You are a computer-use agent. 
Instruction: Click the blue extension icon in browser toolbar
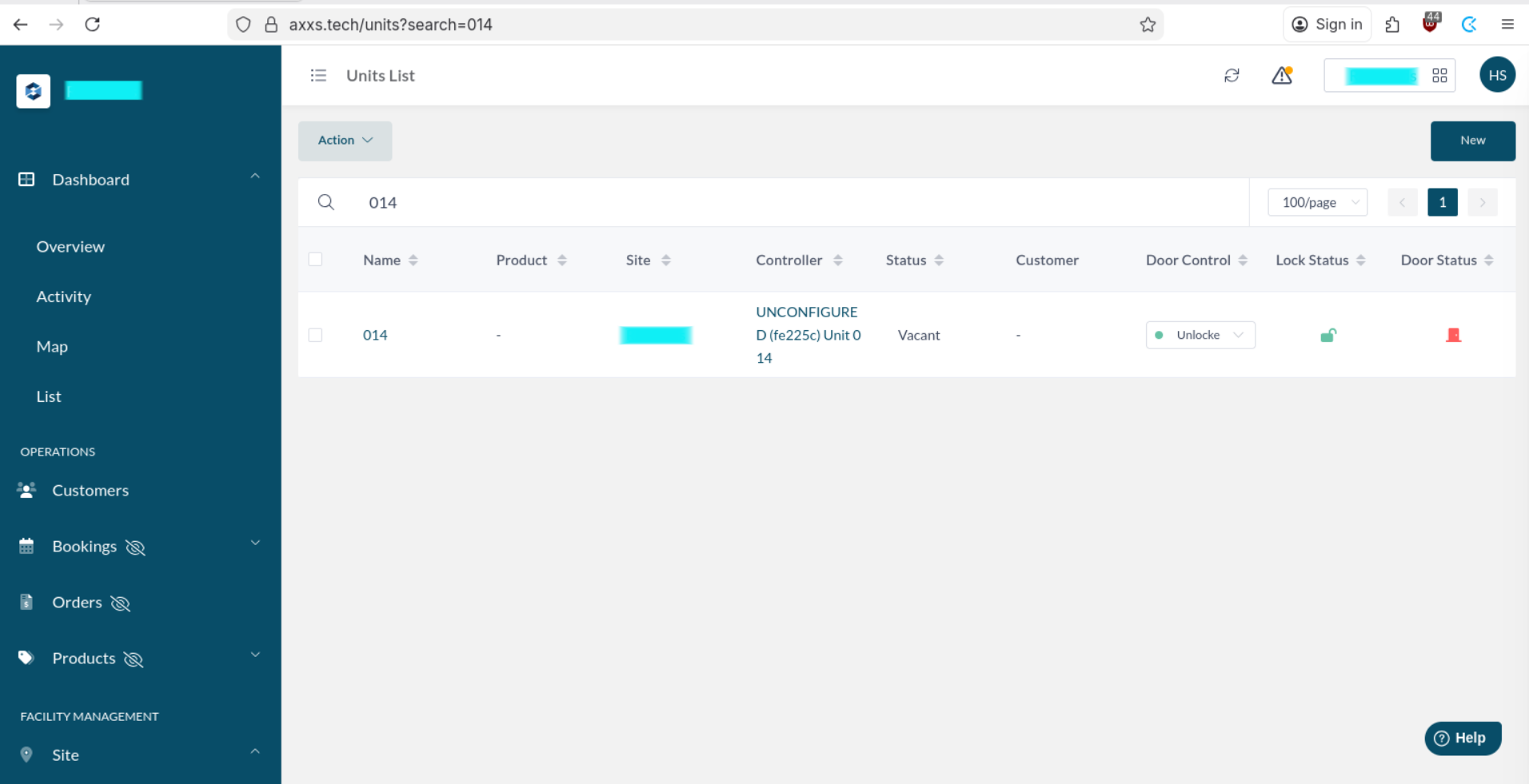coord(1469,25)
